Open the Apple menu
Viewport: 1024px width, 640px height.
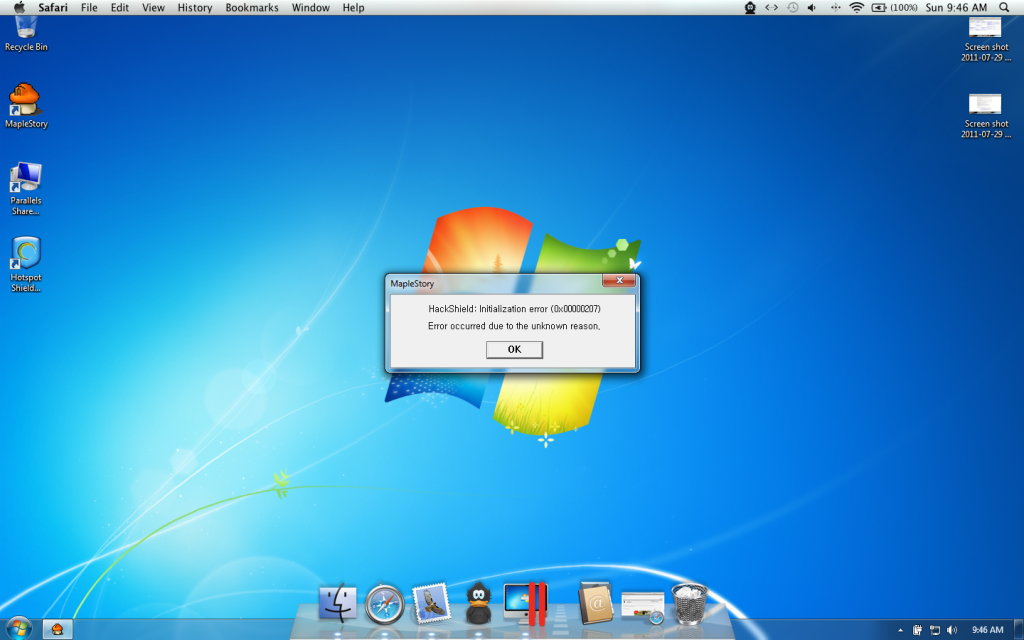click(18, 8)
